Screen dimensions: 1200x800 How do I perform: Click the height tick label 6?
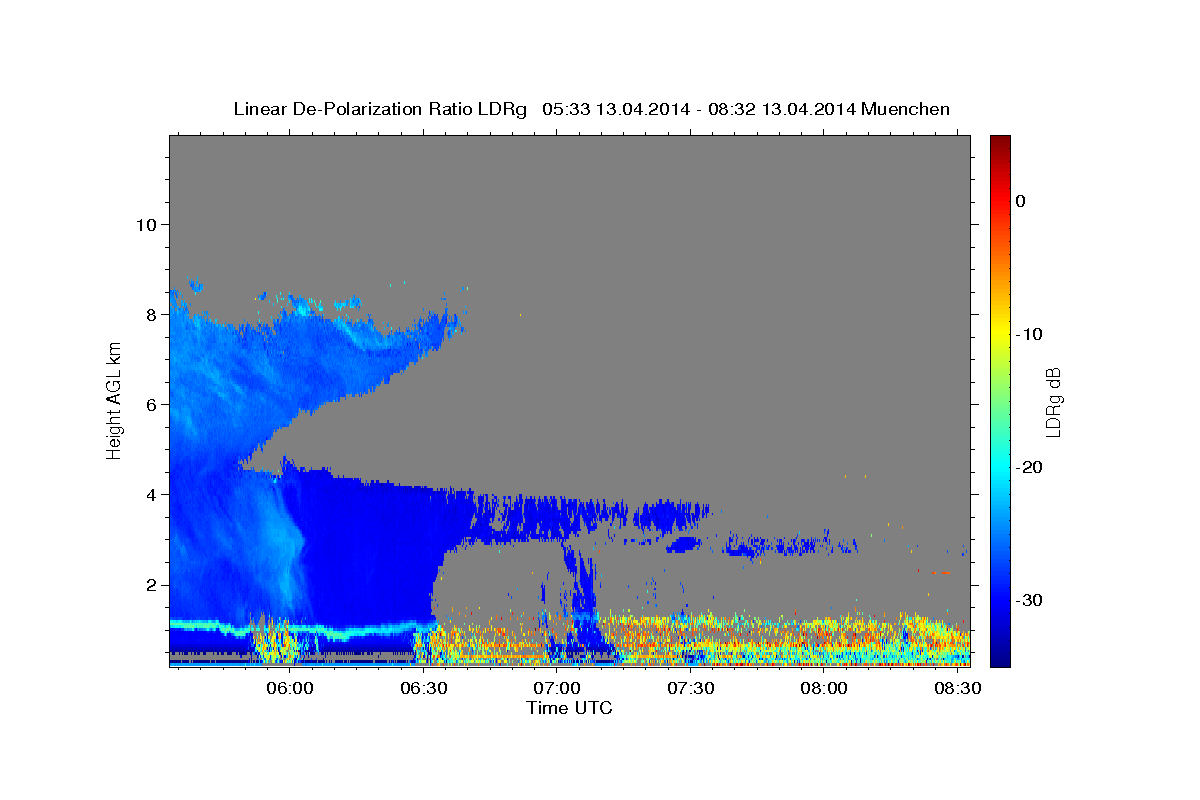pyautogui.click(x=152, y=404)
